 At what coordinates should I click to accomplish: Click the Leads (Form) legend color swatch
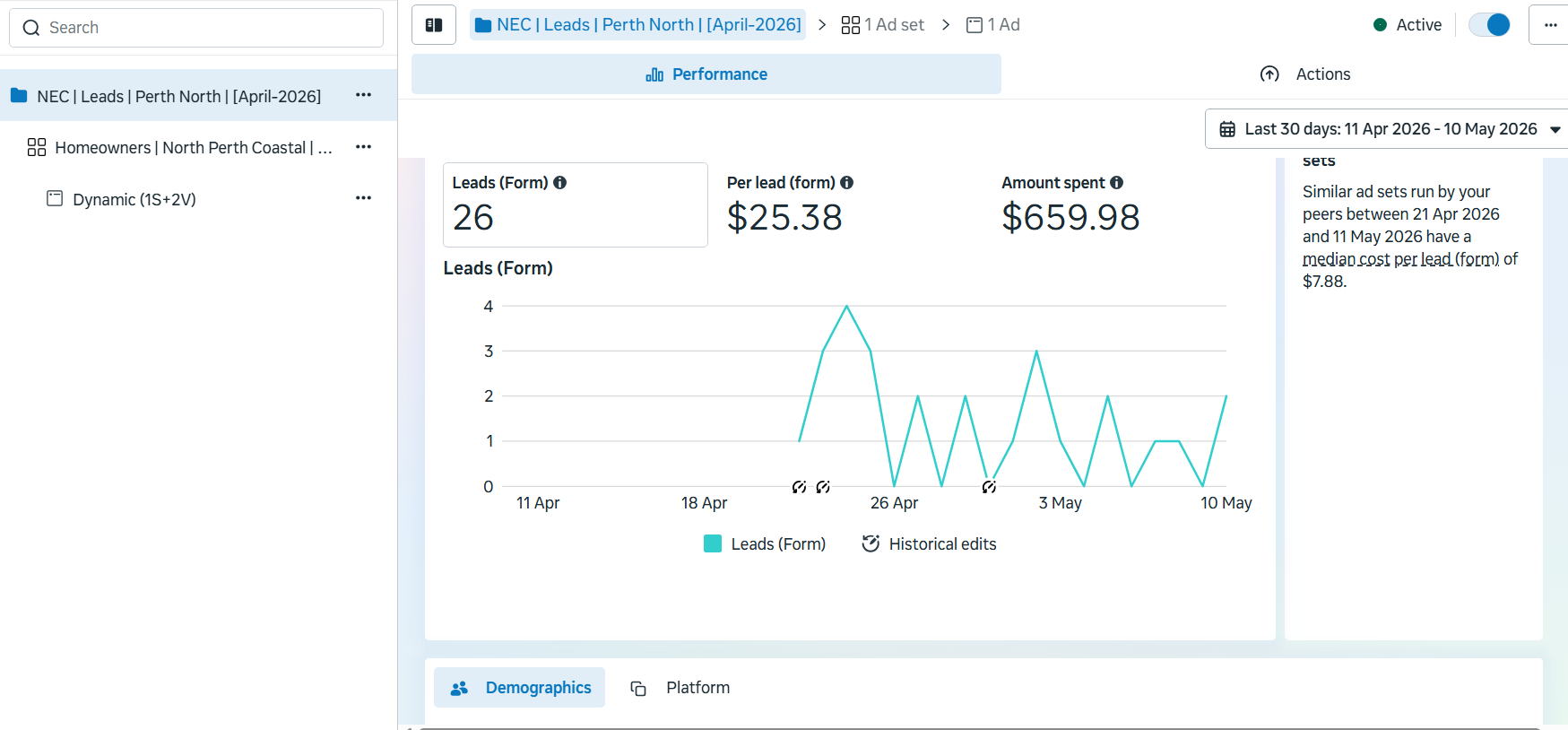coord(713,543)
